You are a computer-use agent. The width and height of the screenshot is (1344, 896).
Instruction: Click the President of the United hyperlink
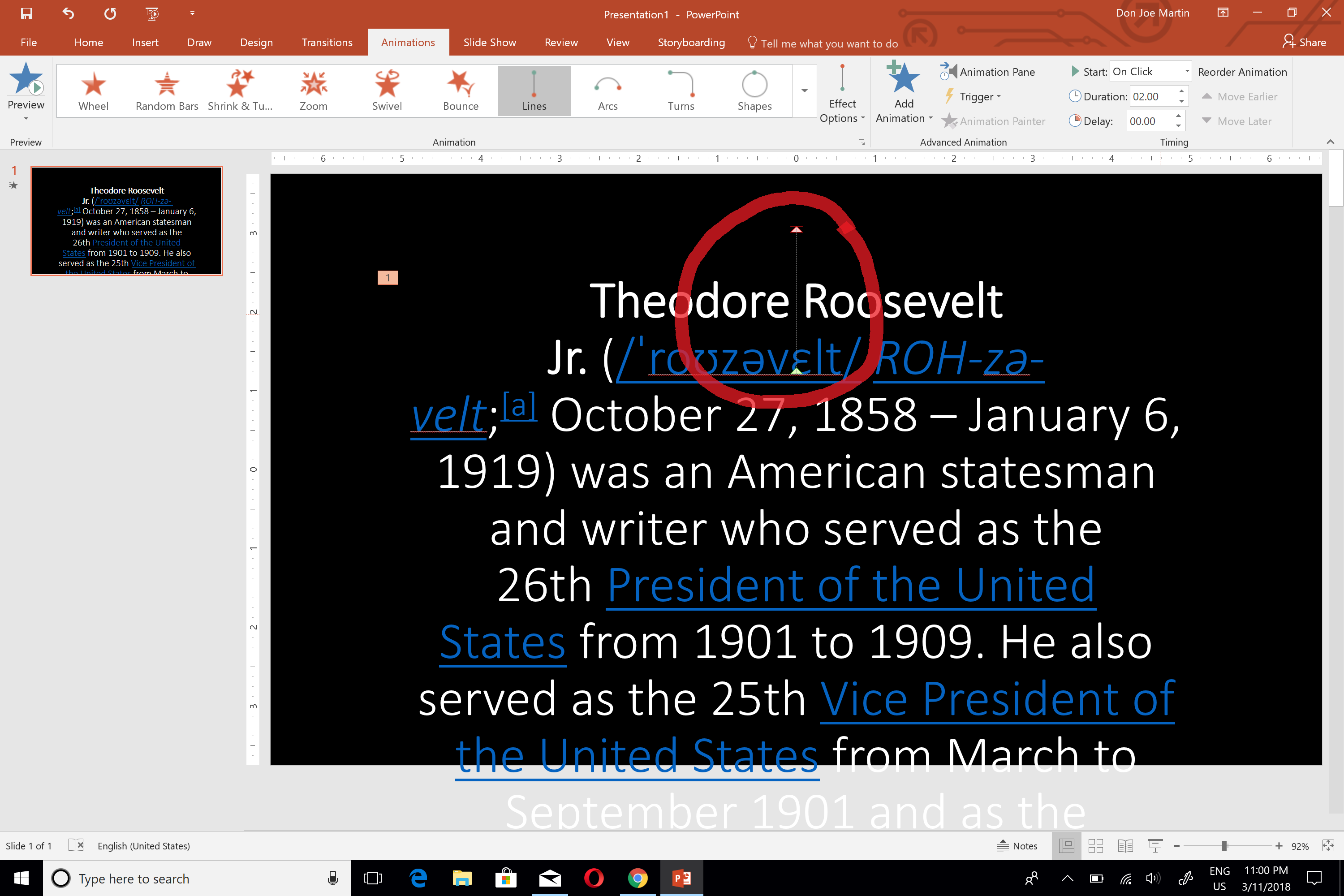[x=851, y=585]
